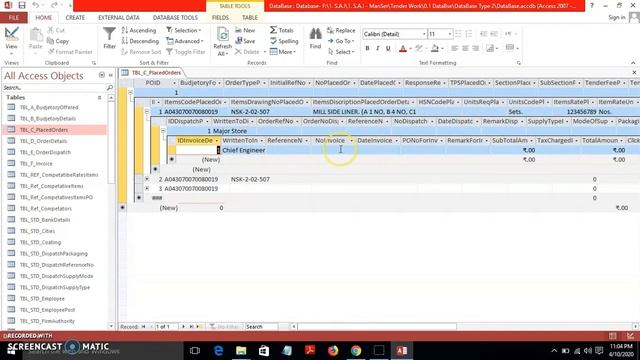Screen dimensions: 640x360
Task: Run Spelling check
Action: (x=284, y=41)
